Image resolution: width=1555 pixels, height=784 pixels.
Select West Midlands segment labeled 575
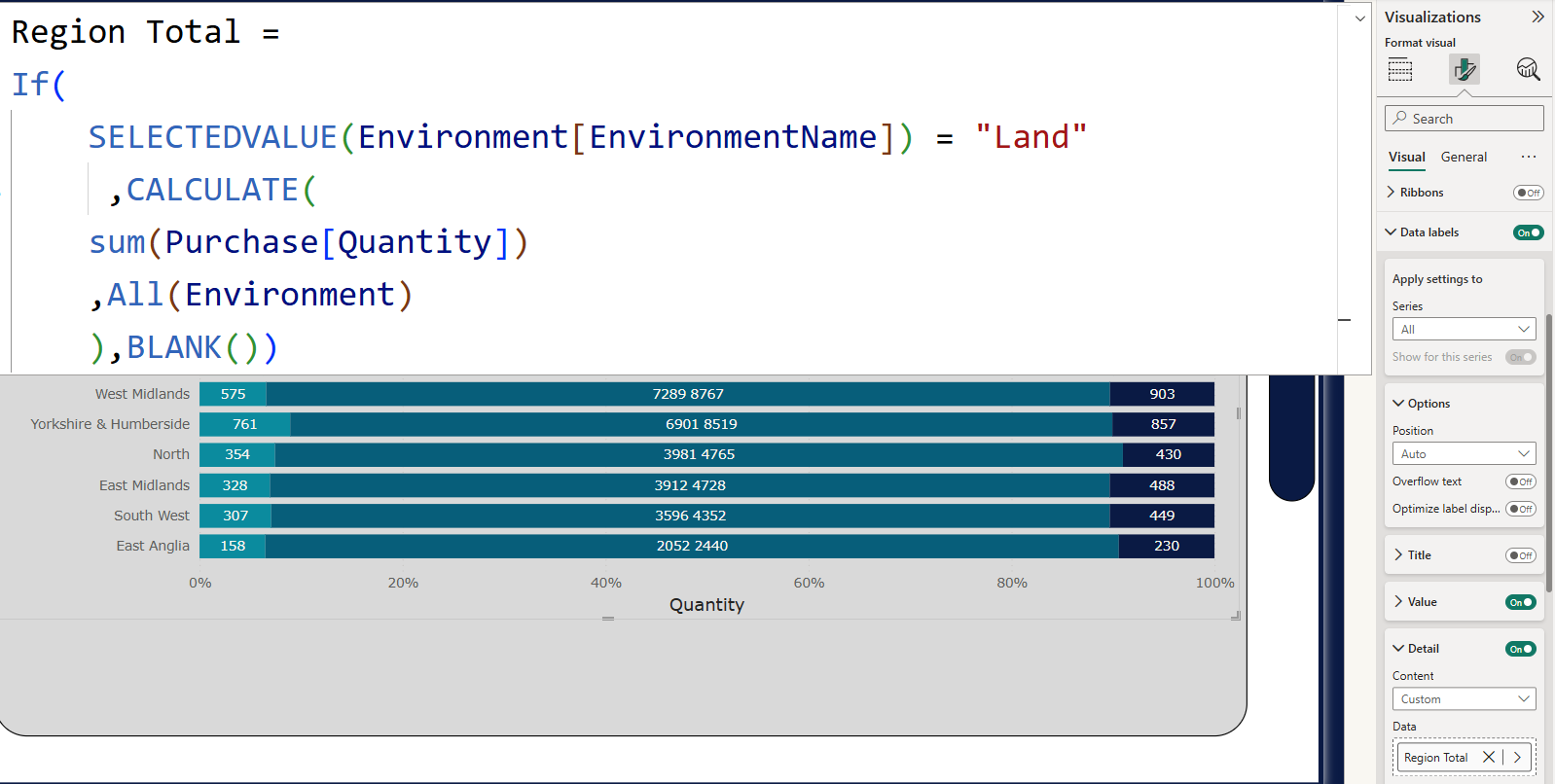(x=234, y=394)
